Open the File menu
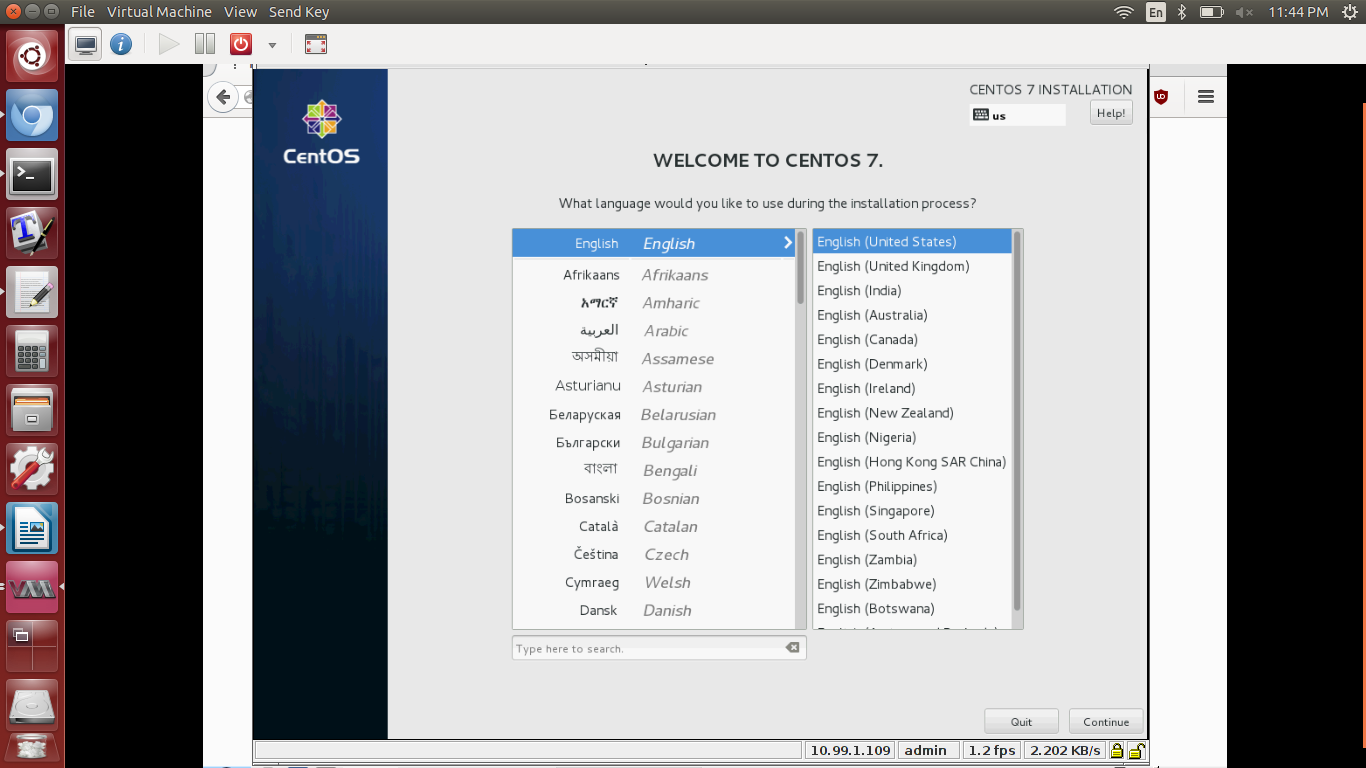The width and height of the screenshot is (1366, 768). [83, 12]
